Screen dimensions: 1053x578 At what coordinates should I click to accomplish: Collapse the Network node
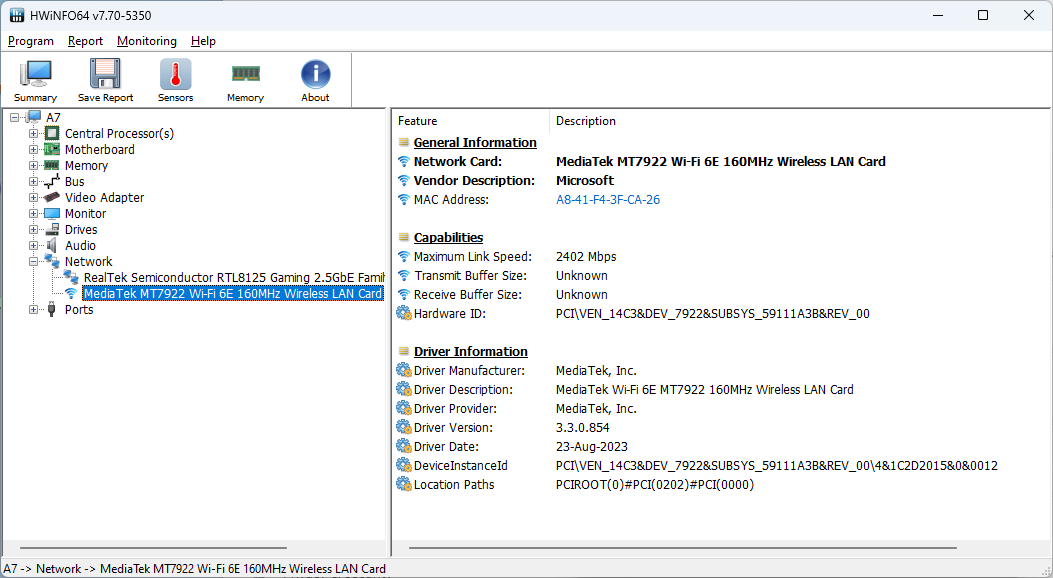[33, 261]
